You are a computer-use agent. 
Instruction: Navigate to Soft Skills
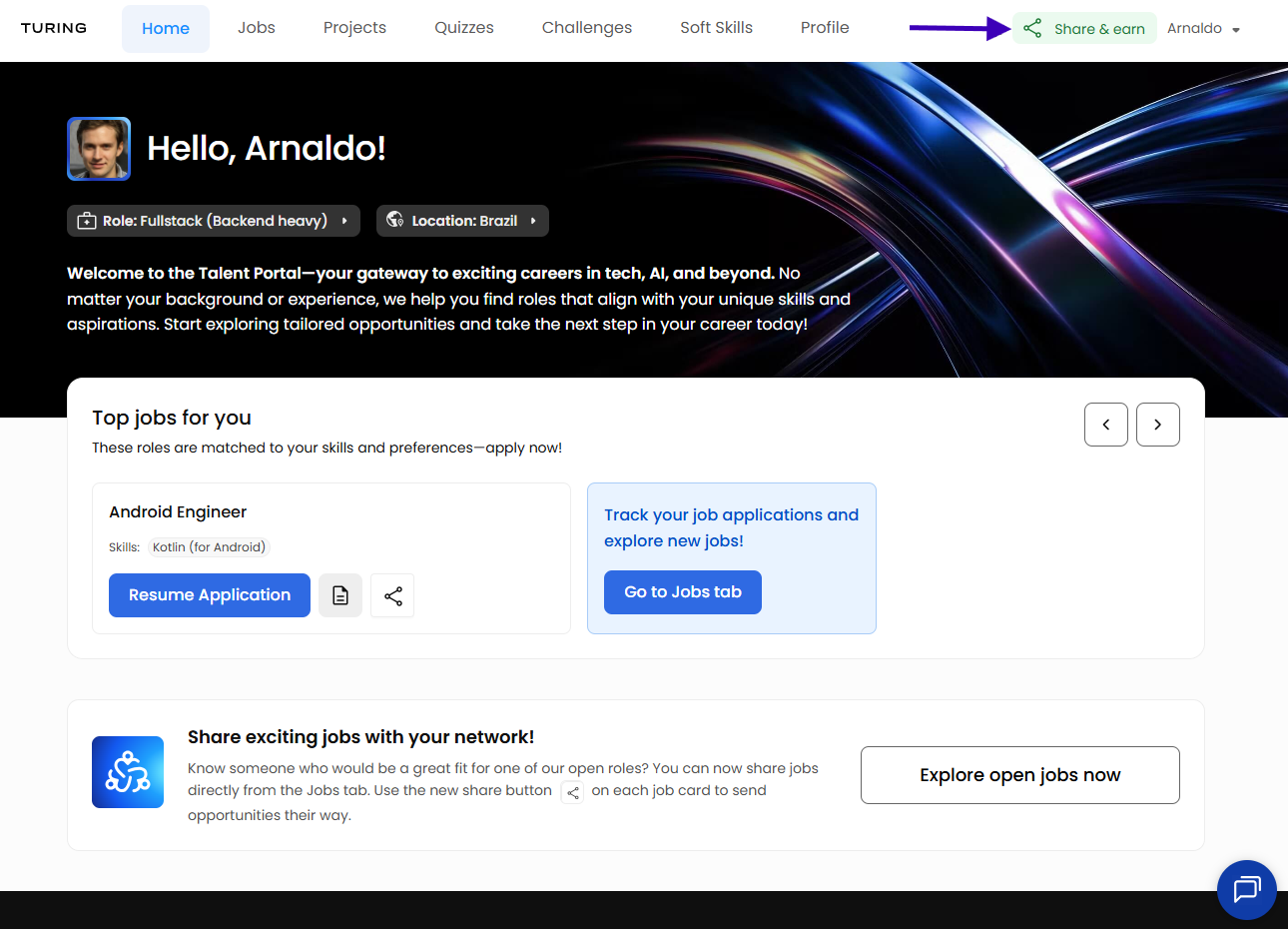(x=716, y=27)
